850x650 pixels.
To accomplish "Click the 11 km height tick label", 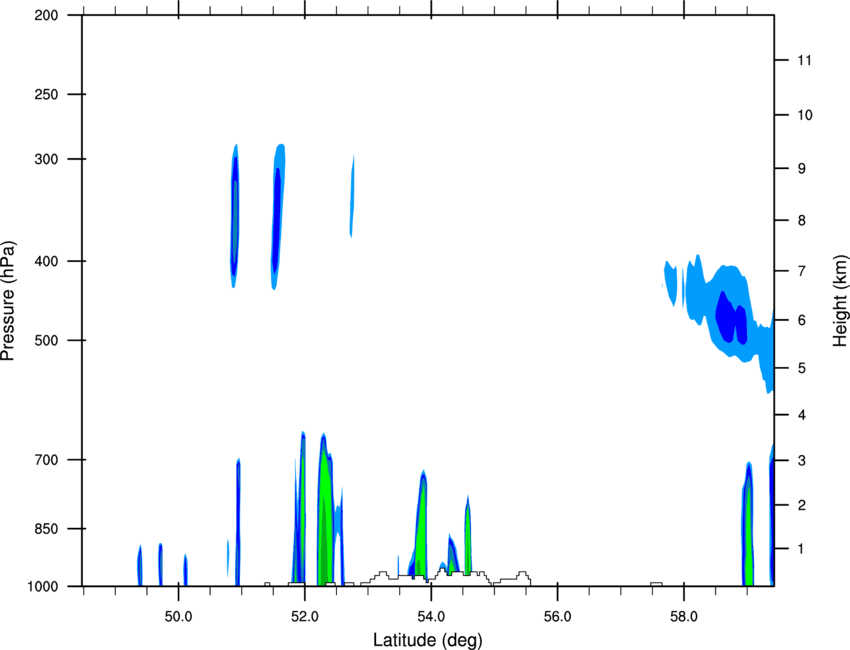I will point(804,60).
